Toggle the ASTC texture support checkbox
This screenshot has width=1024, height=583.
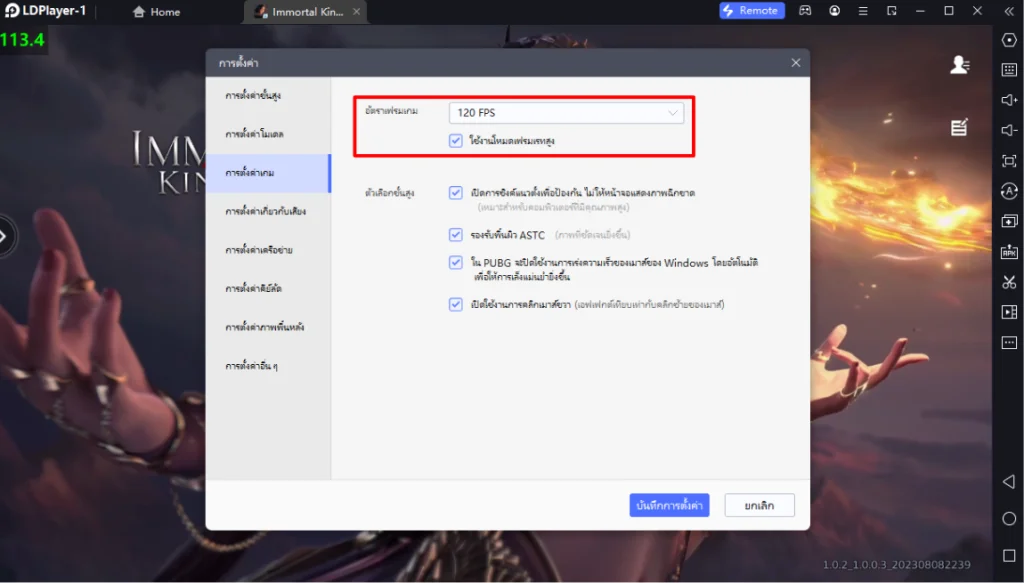(x=456, y=234)
